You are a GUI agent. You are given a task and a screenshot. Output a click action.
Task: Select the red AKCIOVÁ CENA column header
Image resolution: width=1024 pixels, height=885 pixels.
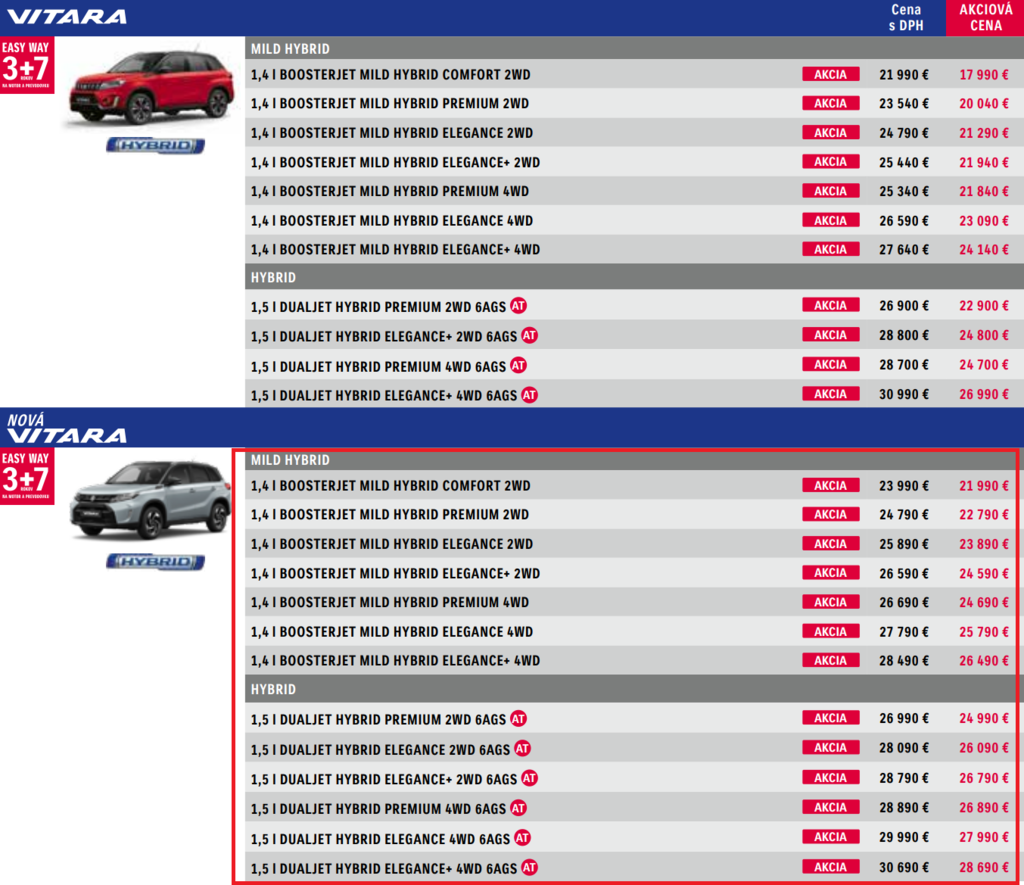(x=984, y=18)
